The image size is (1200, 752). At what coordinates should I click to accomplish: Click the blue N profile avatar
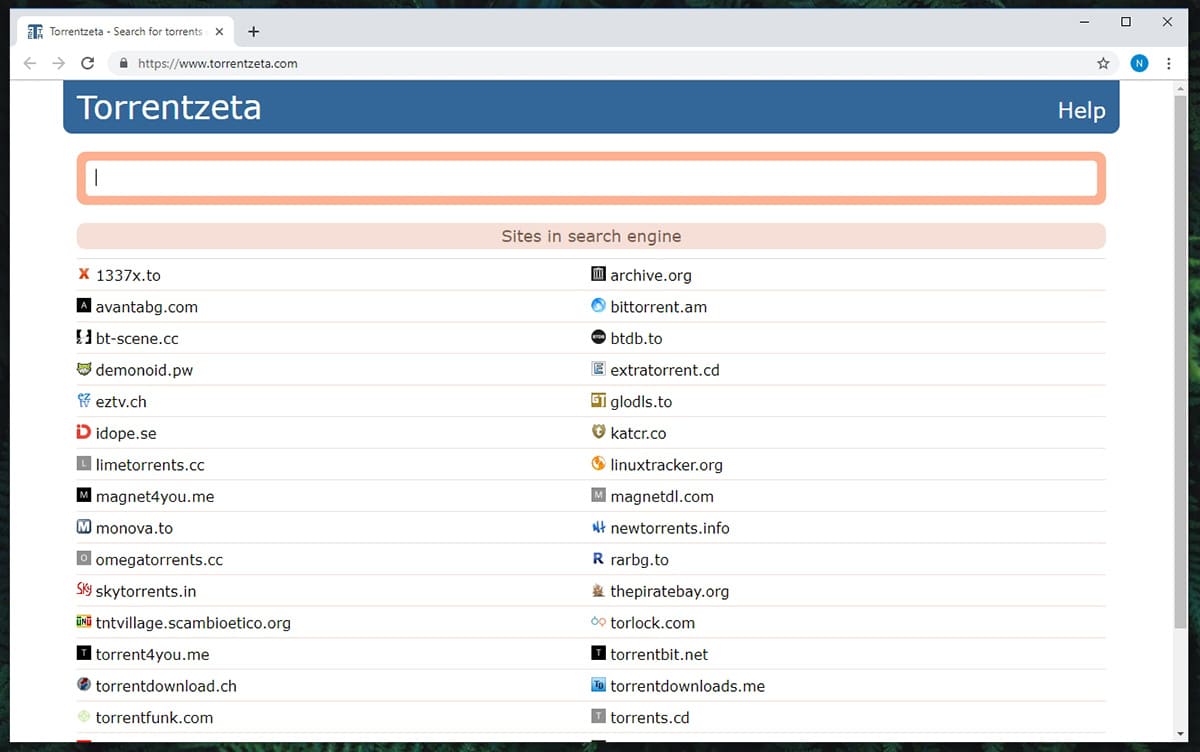(x=1138, y=62)
